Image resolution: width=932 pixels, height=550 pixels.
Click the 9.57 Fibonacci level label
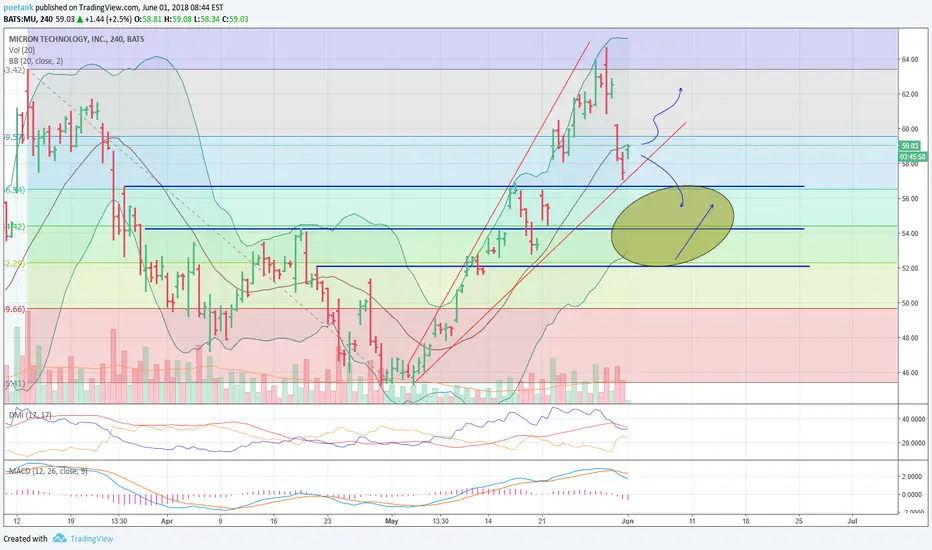(14, 137)
